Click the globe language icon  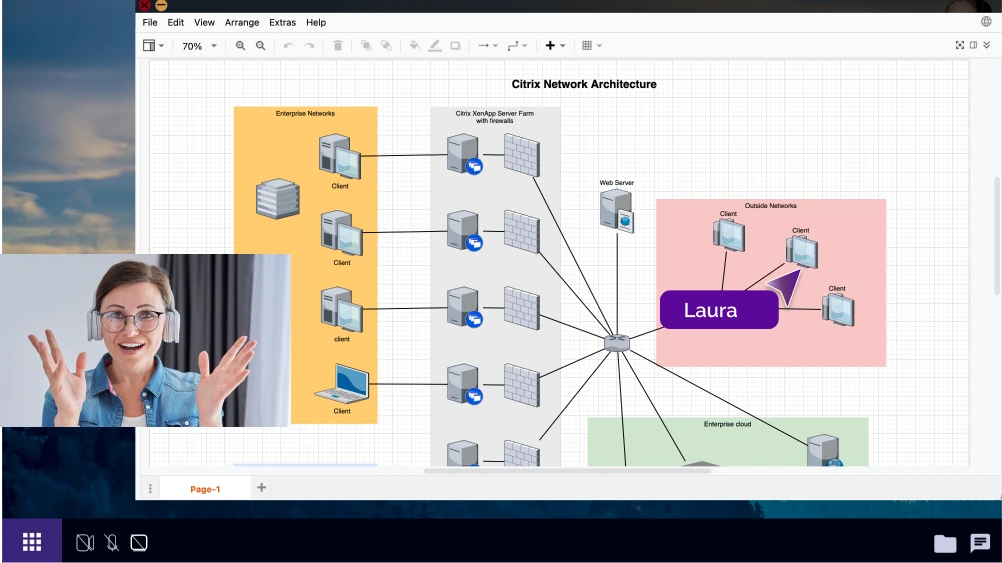coord(986,22)
